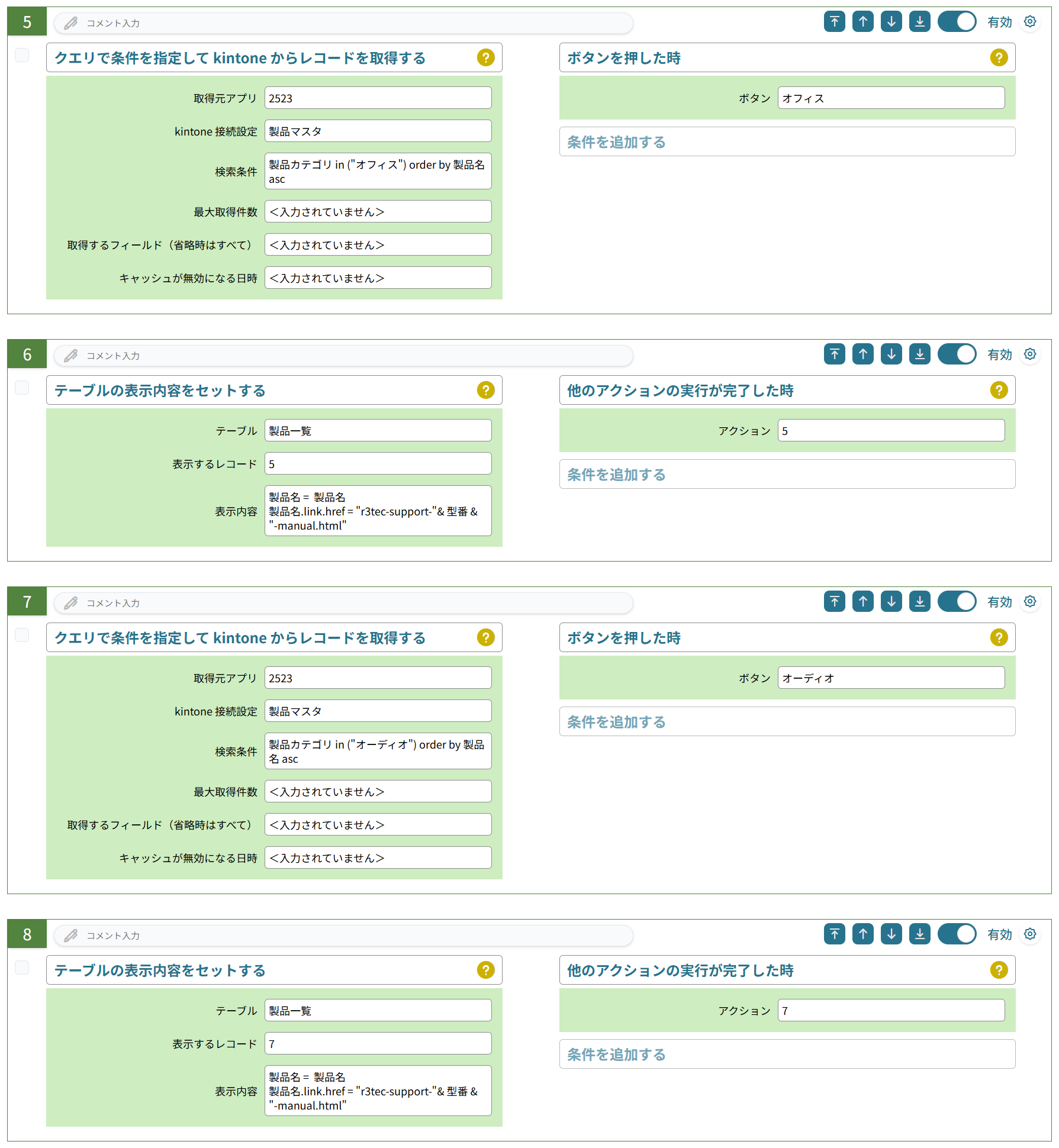The height and width of the screenshot is (1148, 1059).
Task: Move row 6 to the top
Action: tap(834, 354)
